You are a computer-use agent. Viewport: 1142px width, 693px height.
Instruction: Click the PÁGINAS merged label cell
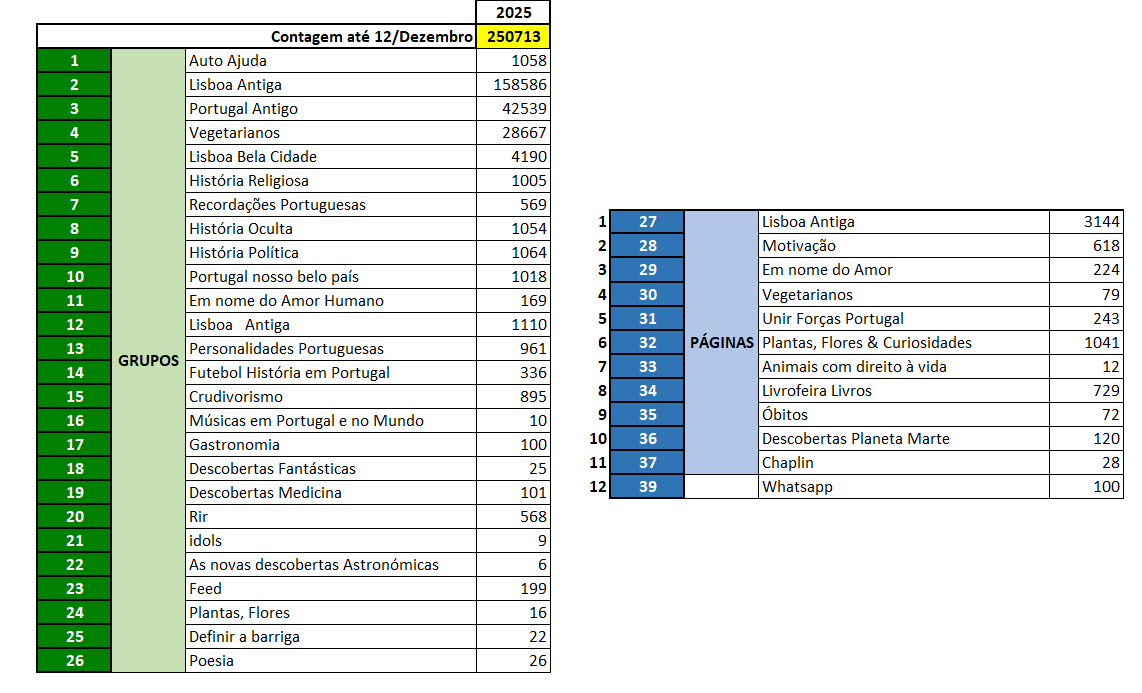coord(721,342)
